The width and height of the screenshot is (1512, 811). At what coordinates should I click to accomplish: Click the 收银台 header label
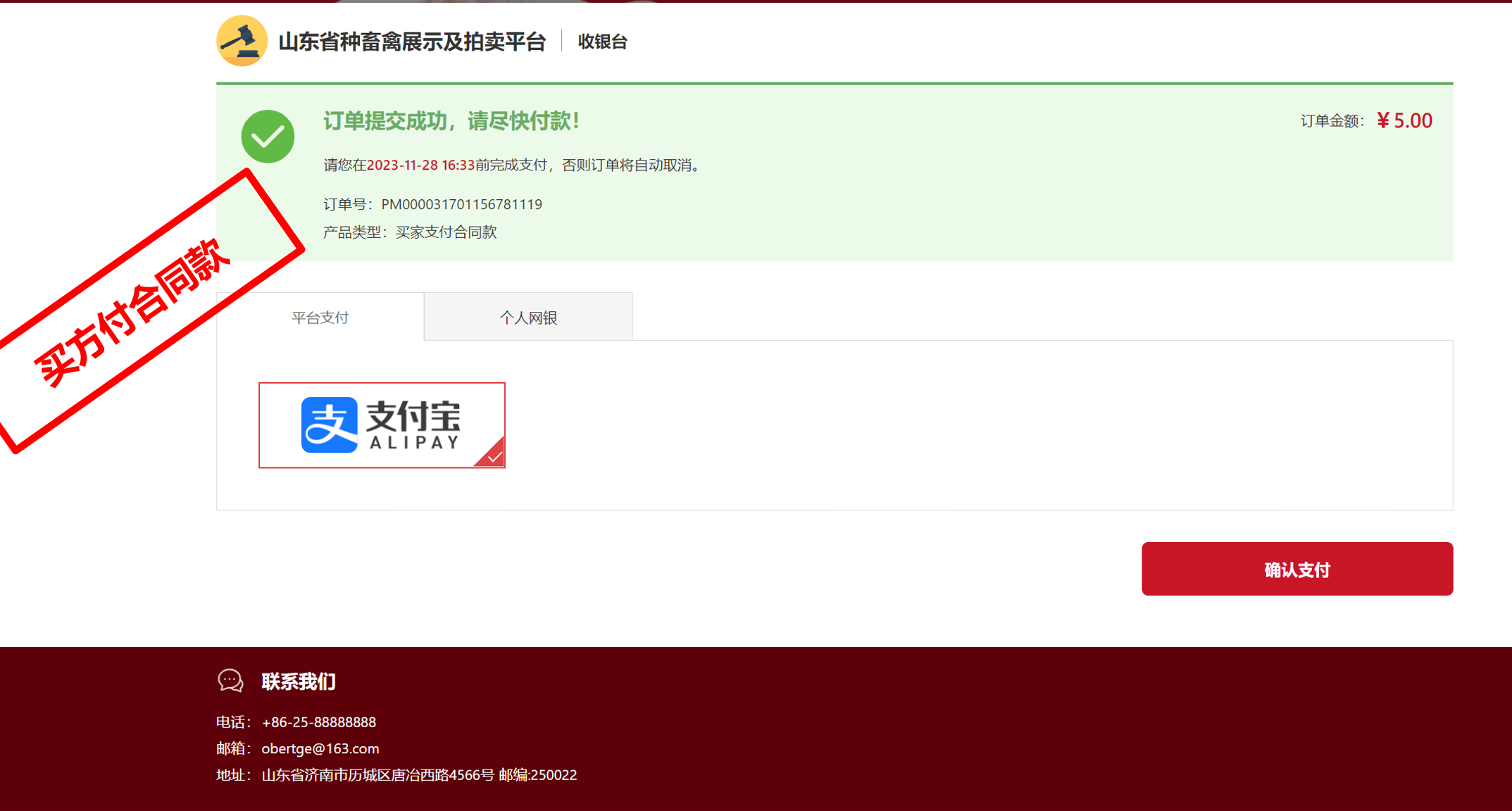coord(602,42)
